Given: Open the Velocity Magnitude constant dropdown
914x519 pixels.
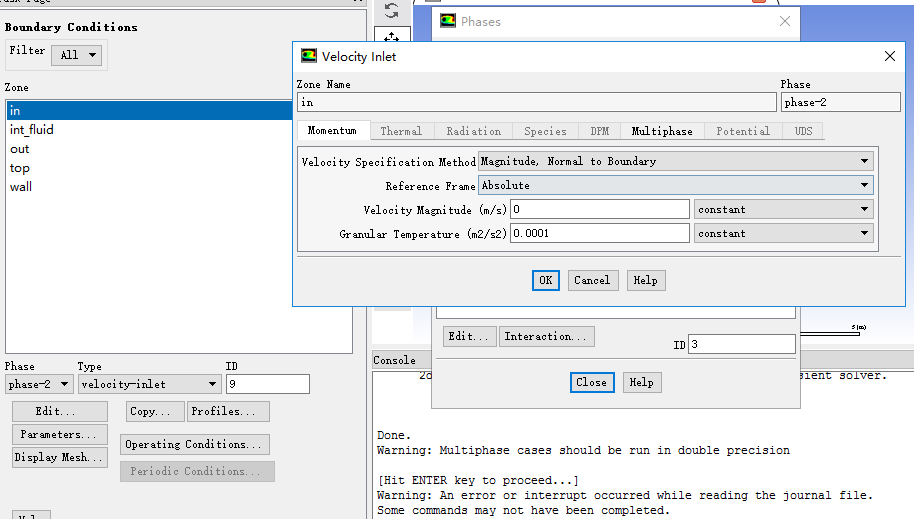Looking at the screenshot, I should coord(783,210).
